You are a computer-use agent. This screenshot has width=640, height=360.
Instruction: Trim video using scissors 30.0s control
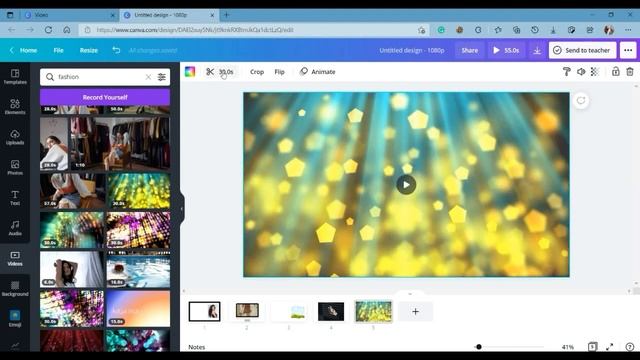[220, 72]
